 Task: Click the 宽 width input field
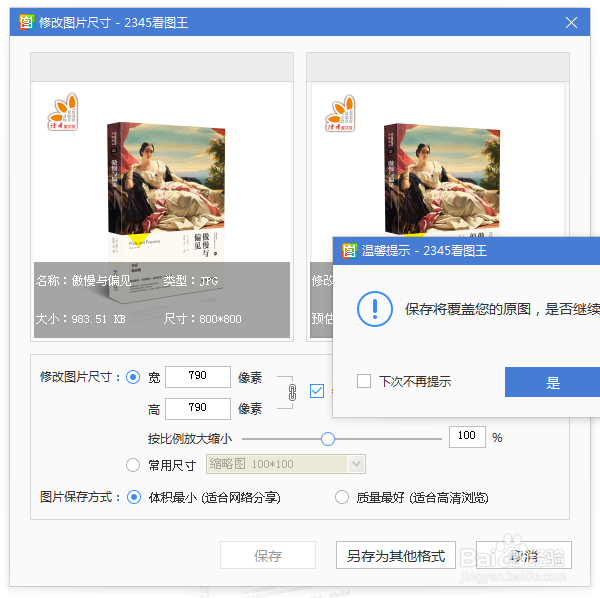point(198,377)
